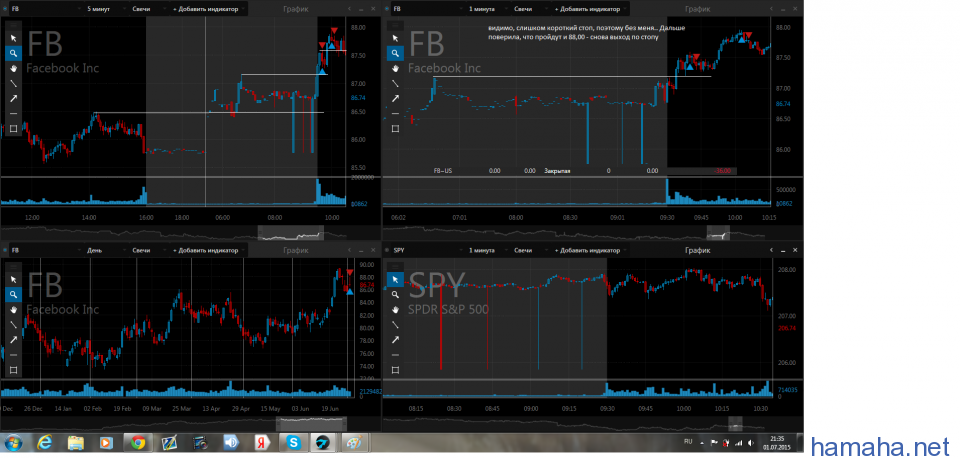960x458 pixels.
Task: Pick the line tool in FB 1-minute chart
Action: tap(395, 83)
